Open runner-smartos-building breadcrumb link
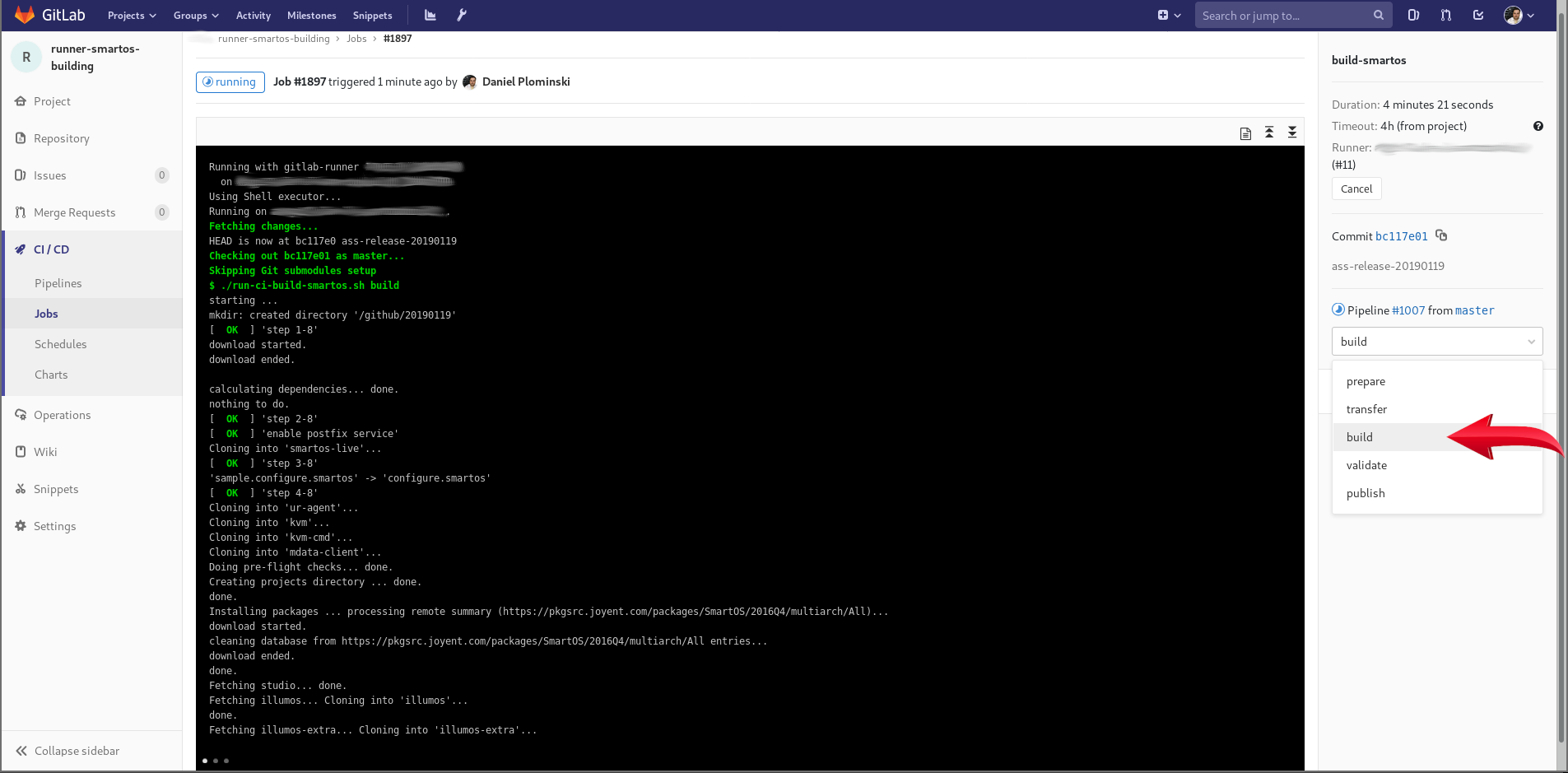 [x=273, y=39]
